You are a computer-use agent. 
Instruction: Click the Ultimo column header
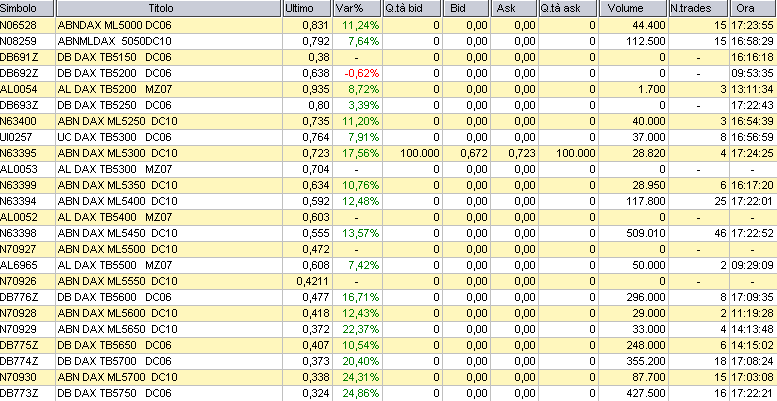pyautogui.click(x=307, y=8)
